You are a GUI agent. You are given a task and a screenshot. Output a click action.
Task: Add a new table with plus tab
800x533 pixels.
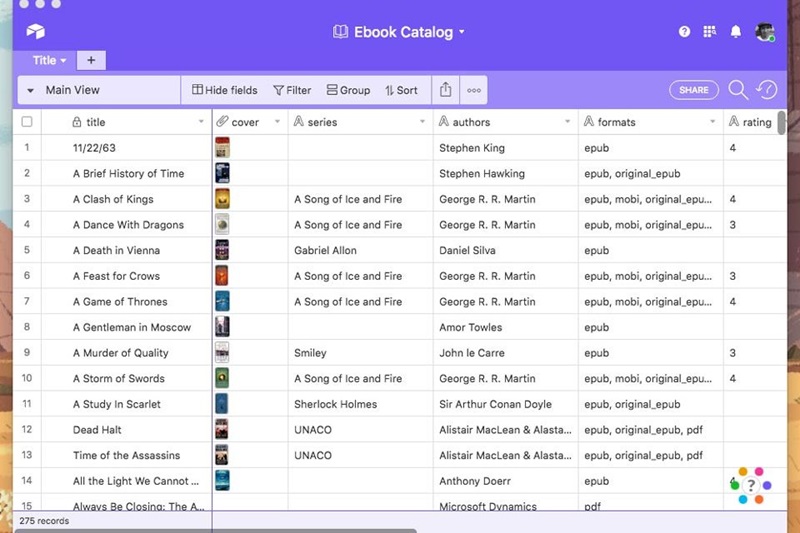[91, 60]
